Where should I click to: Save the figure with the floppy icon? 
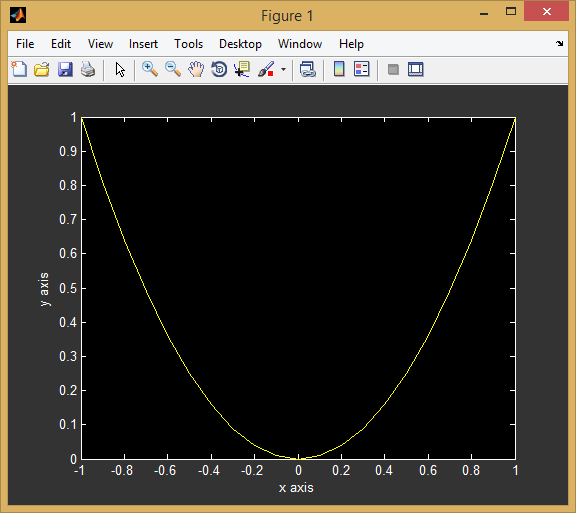click(x=65, y=69)
